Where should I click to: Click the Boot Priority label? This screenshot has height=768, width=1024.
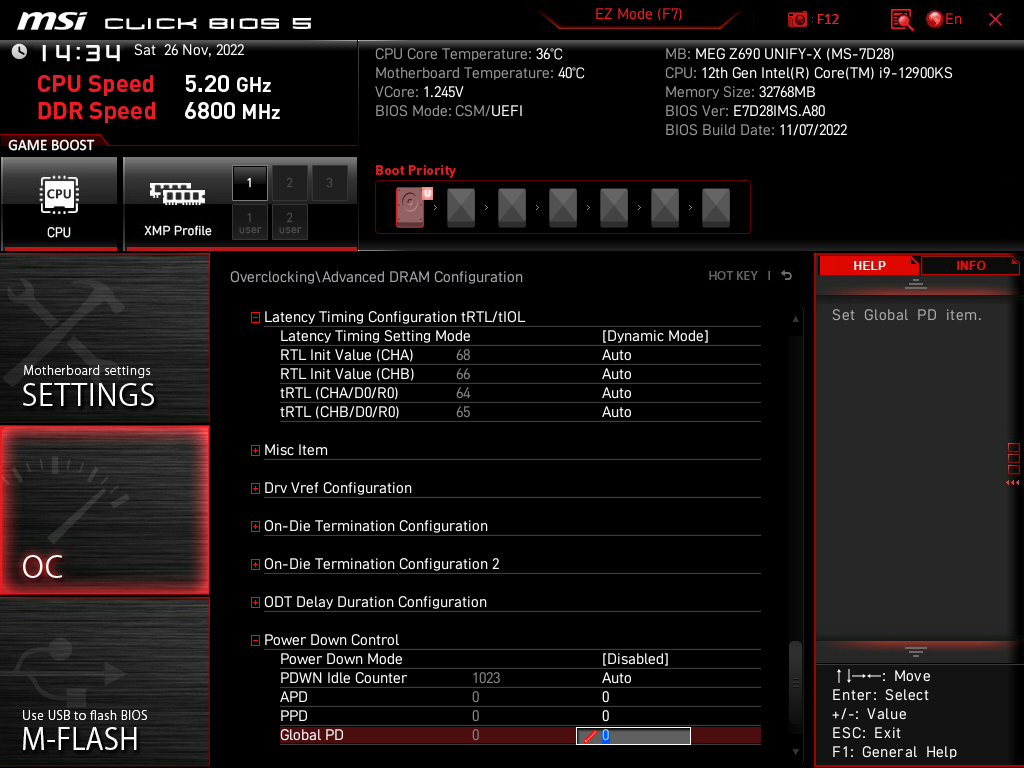pyautogui.click(x=415, y=170)
